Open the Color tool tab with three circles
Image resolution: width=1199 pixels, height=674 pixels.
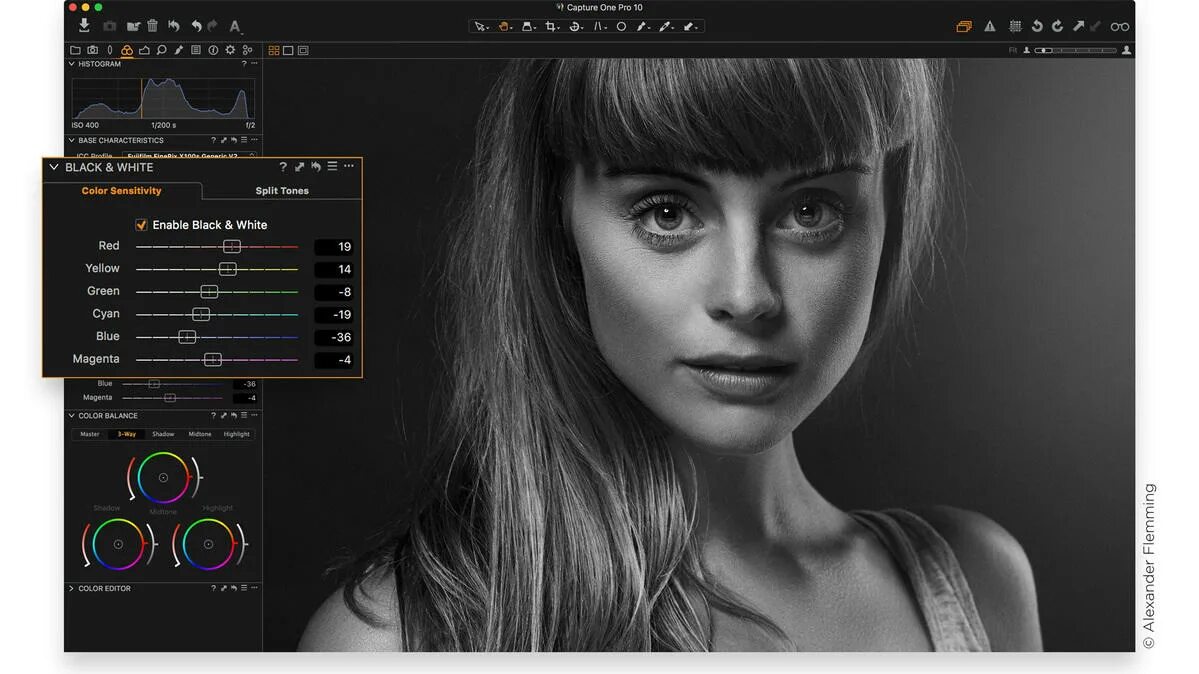click(x=127, y=50)
